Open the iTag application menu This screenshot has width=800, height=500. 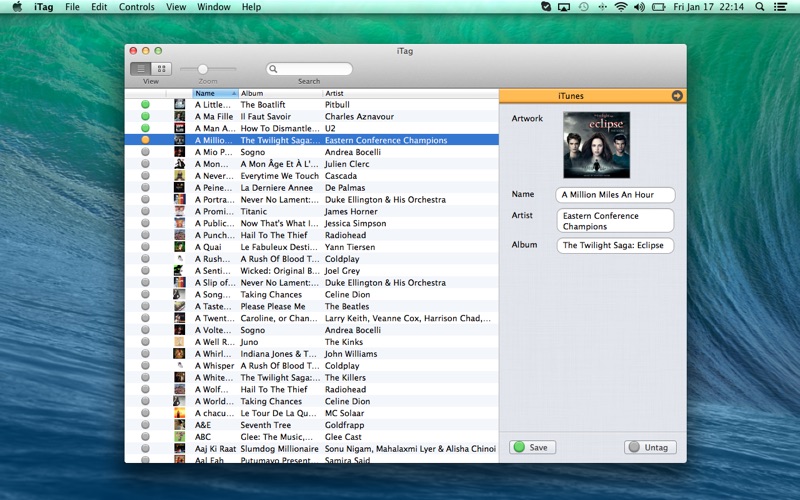coord(43,7)
